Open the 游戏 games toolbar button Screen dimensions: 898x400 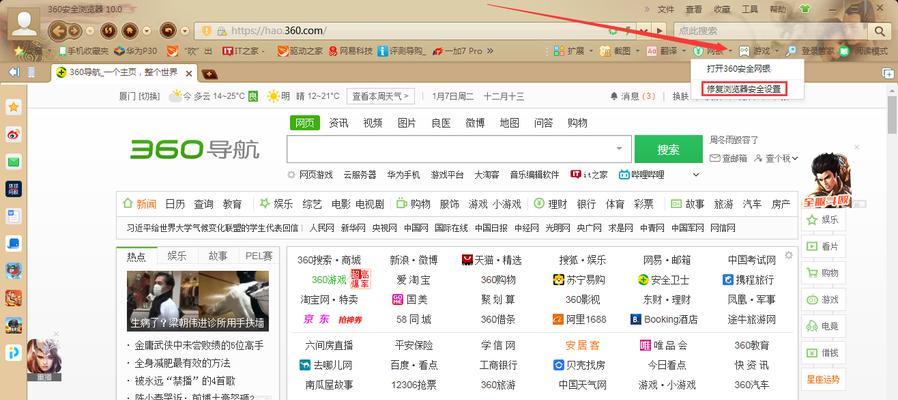(x=755, y=51)
